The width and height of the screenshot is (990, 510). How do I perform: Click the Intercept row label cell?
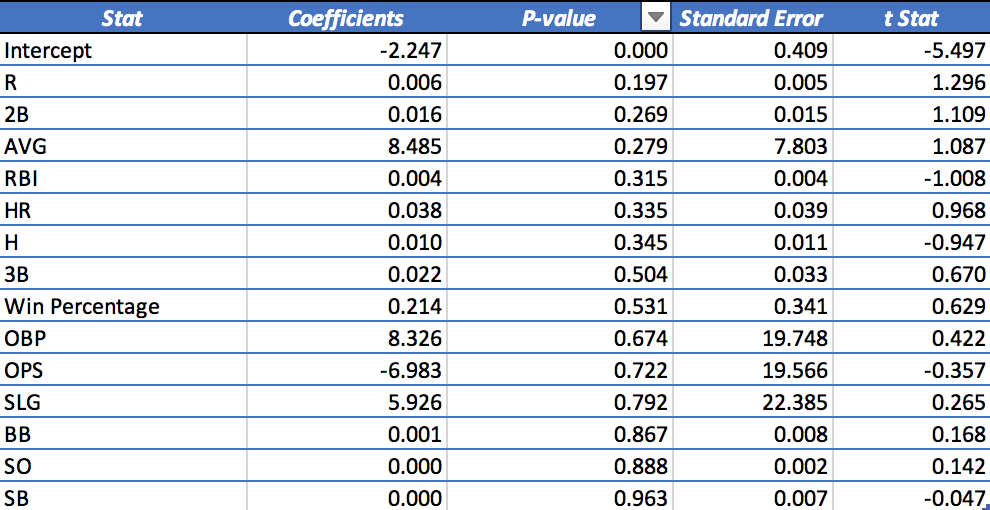click(123, 50)
